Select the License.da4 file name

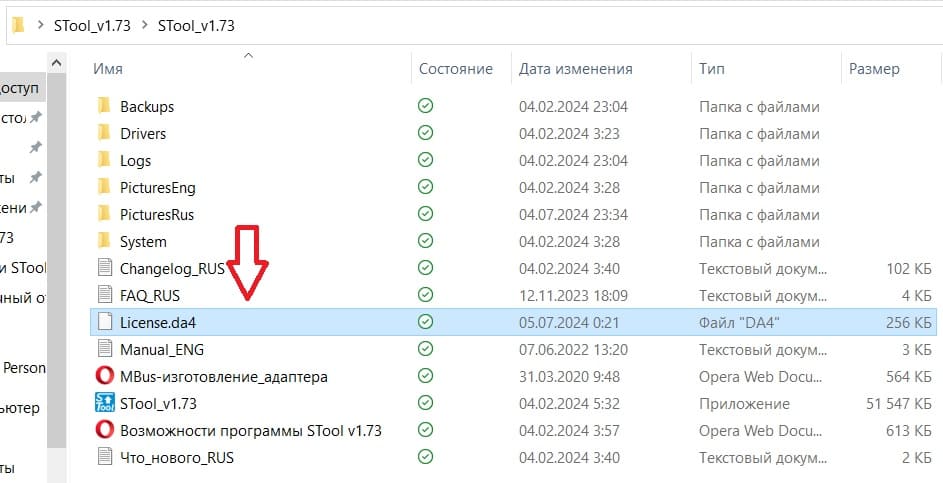coord(158,322)
